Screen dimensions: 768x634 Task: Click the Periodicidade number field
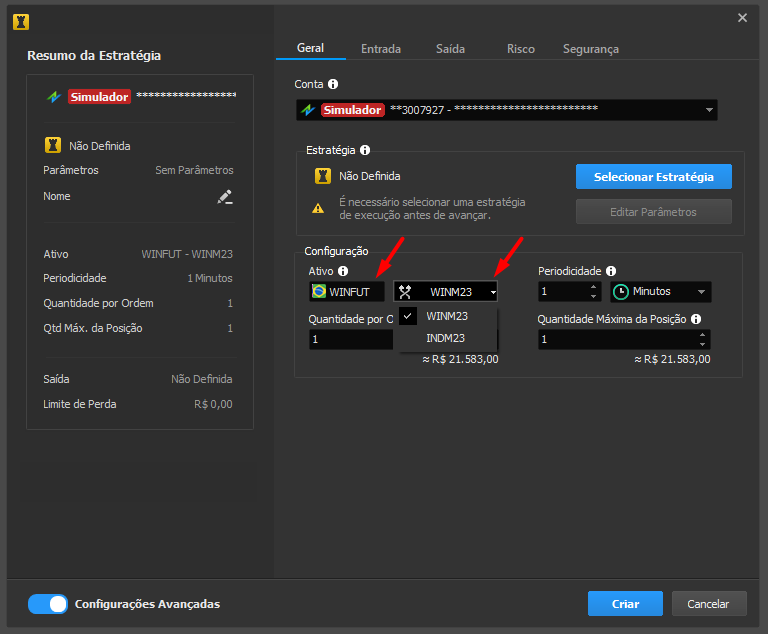tap(569, 292)
